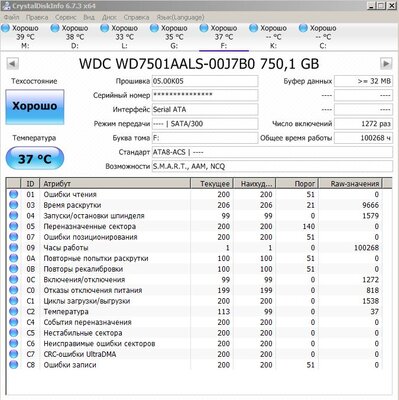Click the blue Хорошо health status button
The image size is (399, 400).
(35, 107)
